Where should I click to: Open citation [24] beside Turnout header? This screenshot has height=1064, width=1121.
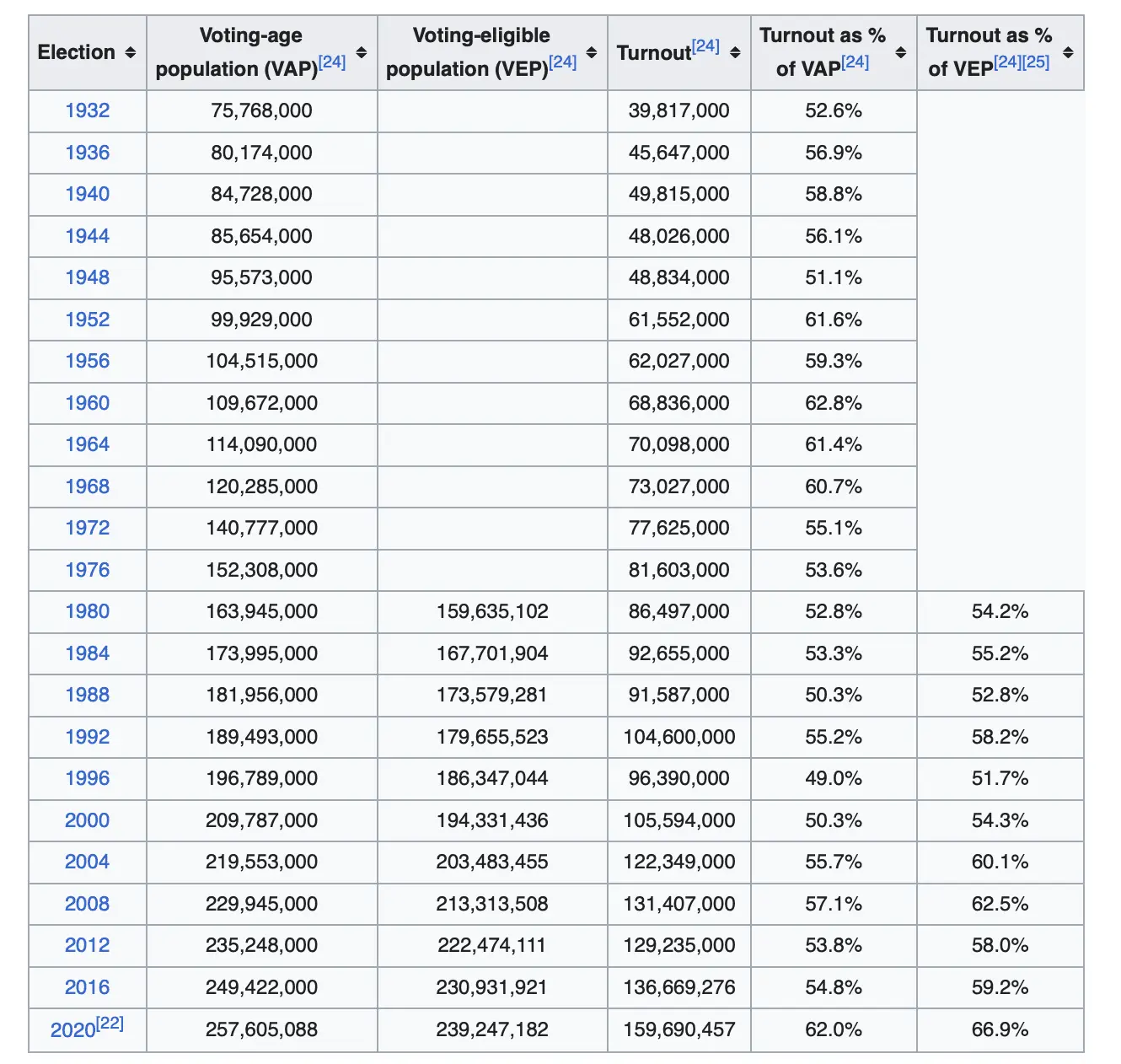coord(705,46)
